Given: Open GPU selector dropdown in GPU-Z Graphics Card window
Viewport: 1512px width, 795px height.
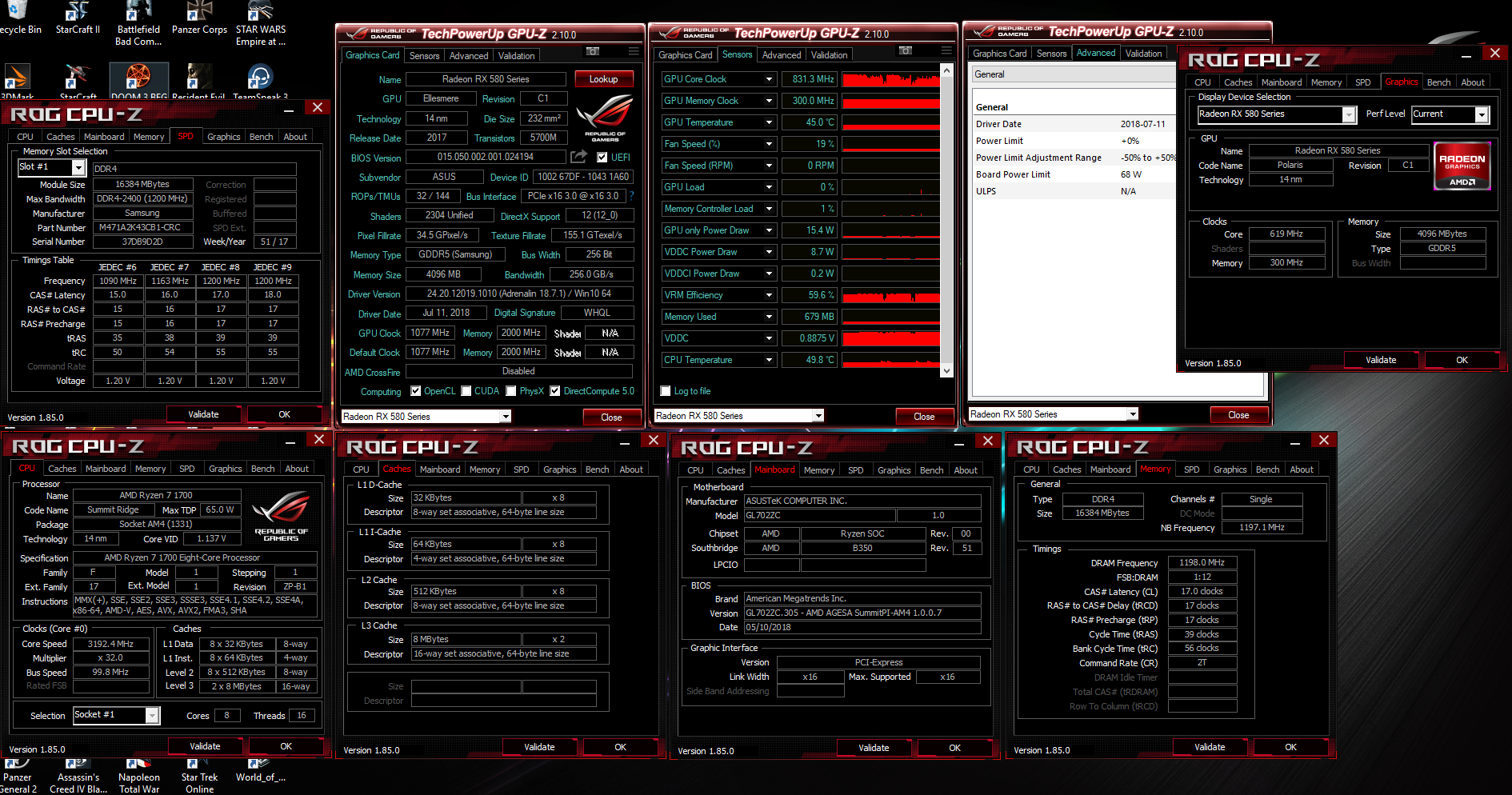Looking at the screenshot, I should [x=506, y=417].
